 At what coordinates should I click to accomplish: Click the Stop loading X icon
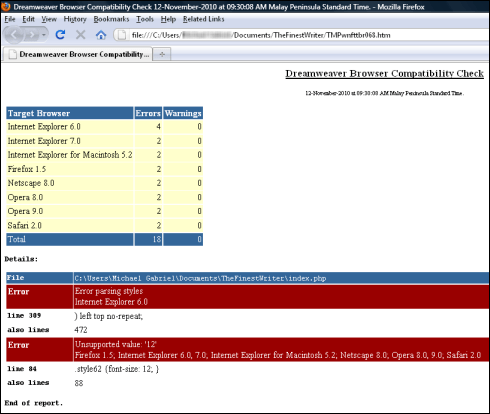tap(80, 35)
